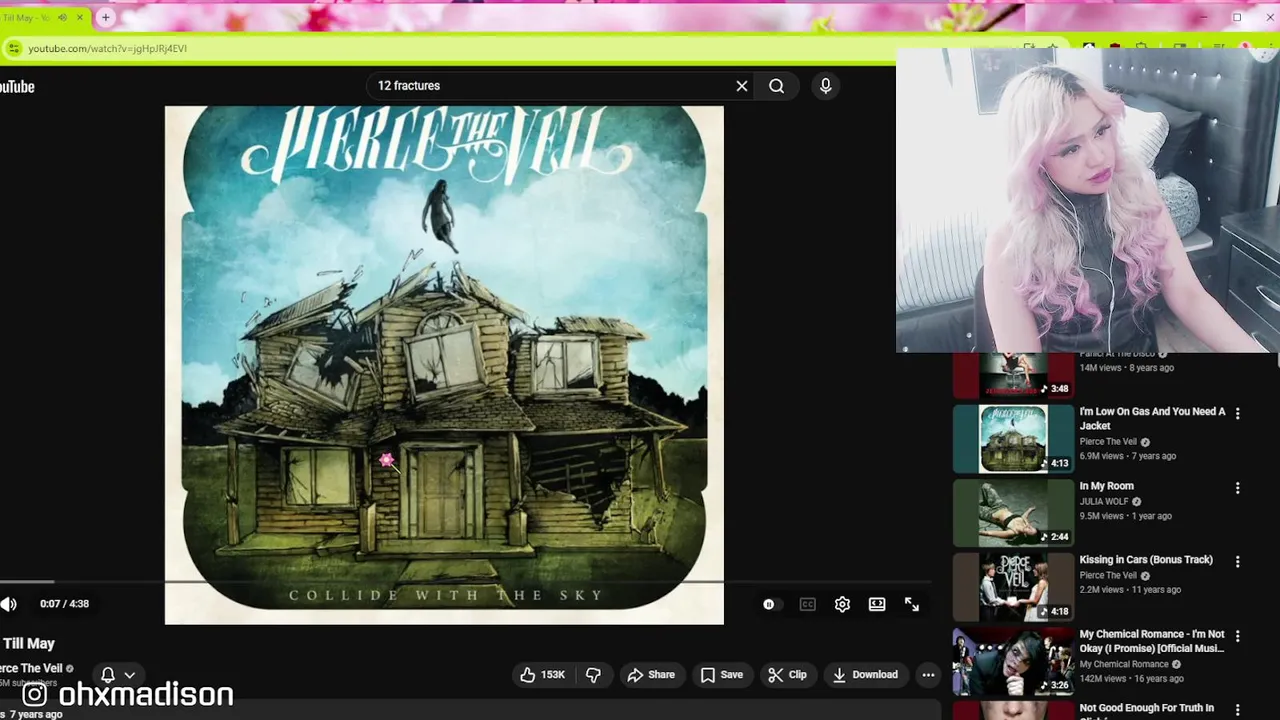The width and height of the screenshot is (1280, 720).
Task: Open options menu for I'm Low On Gas video
Action: tap(1237, 413)
